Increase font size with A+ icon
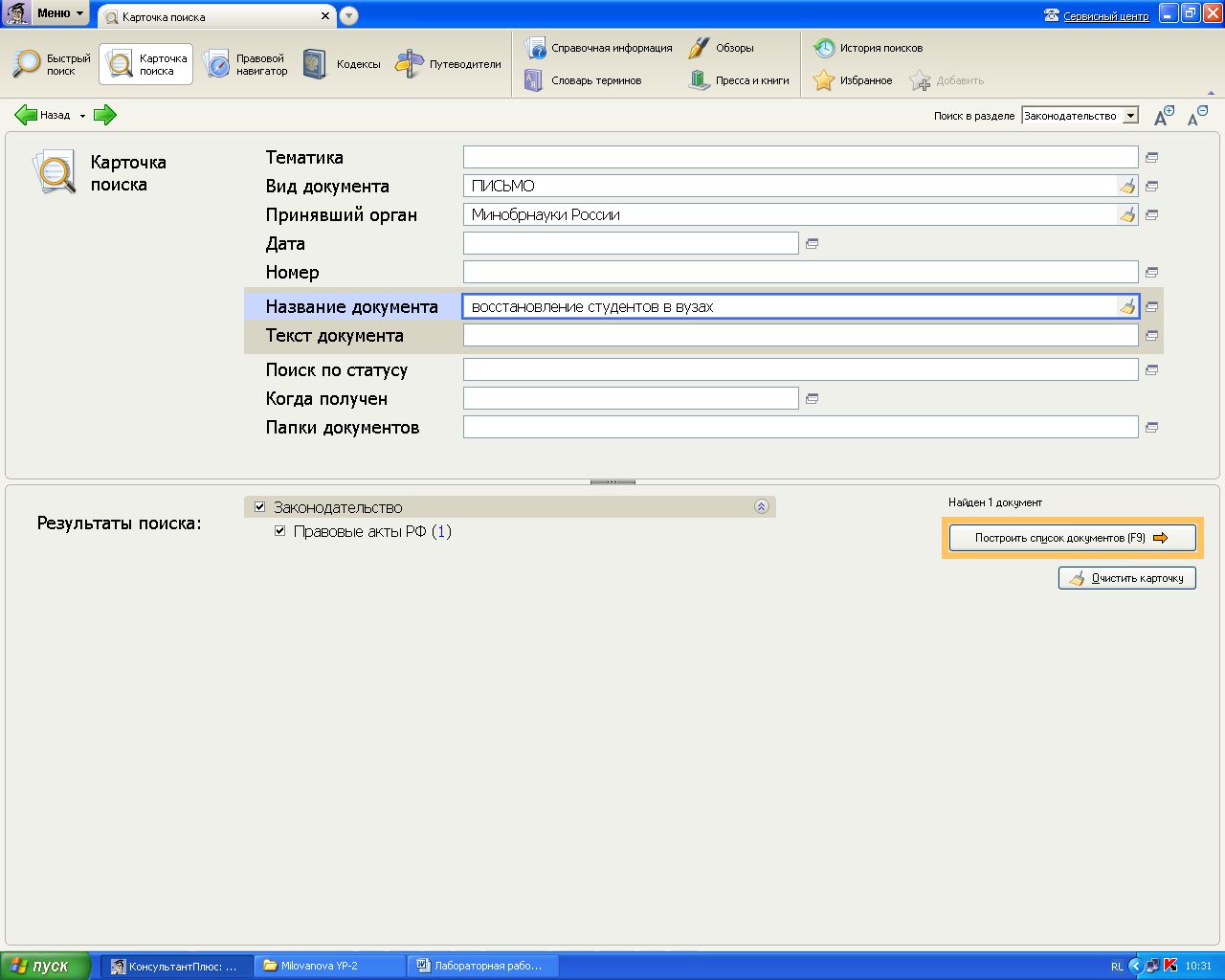 coord(1164,116)
